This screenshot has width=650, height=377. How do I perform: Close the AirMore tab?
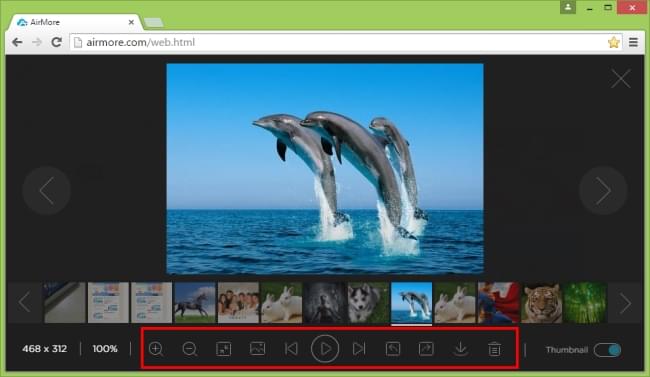[x=131, y=22]
